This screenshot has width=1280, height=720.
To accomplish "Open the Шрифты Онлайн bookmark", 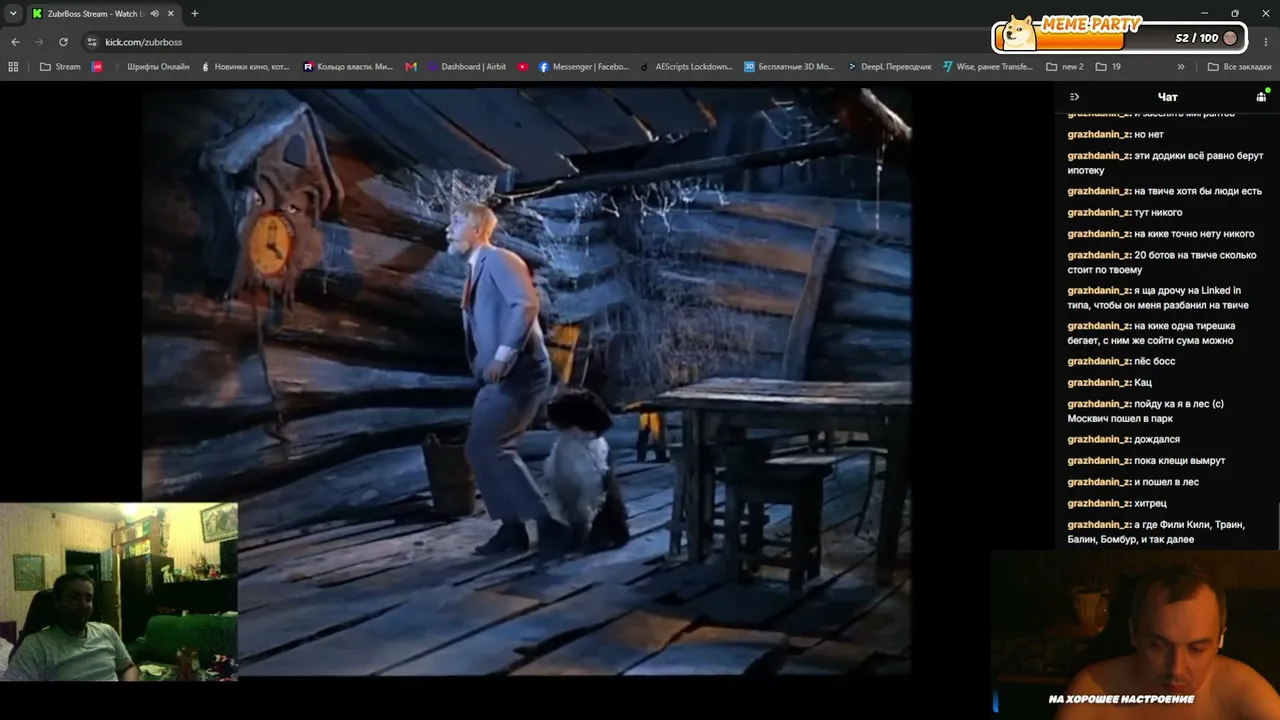I will pyautogui.click(x=152, y=67).
